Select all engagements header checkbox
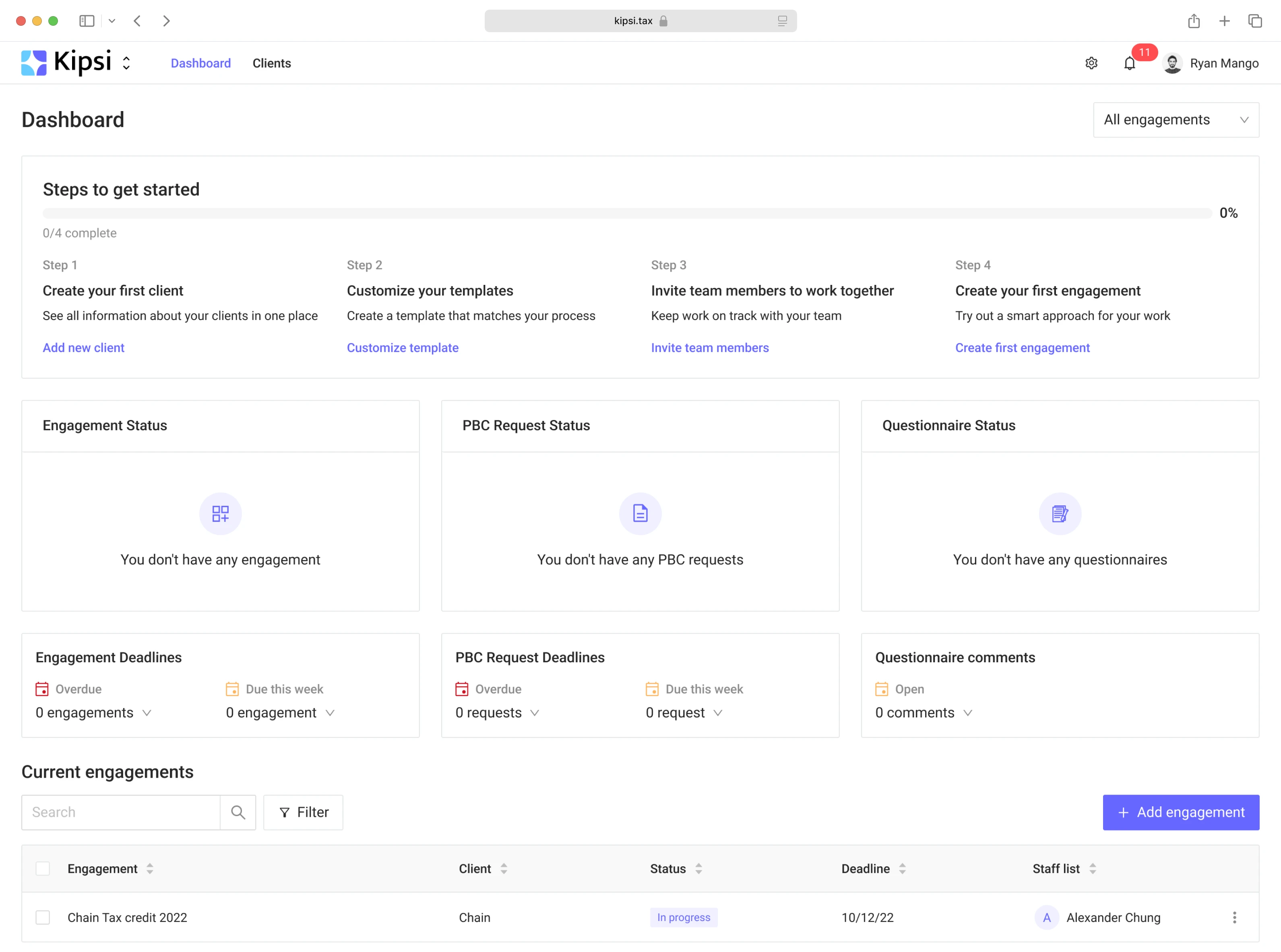Screen dimensions: 1281x952 coord(43,868)
